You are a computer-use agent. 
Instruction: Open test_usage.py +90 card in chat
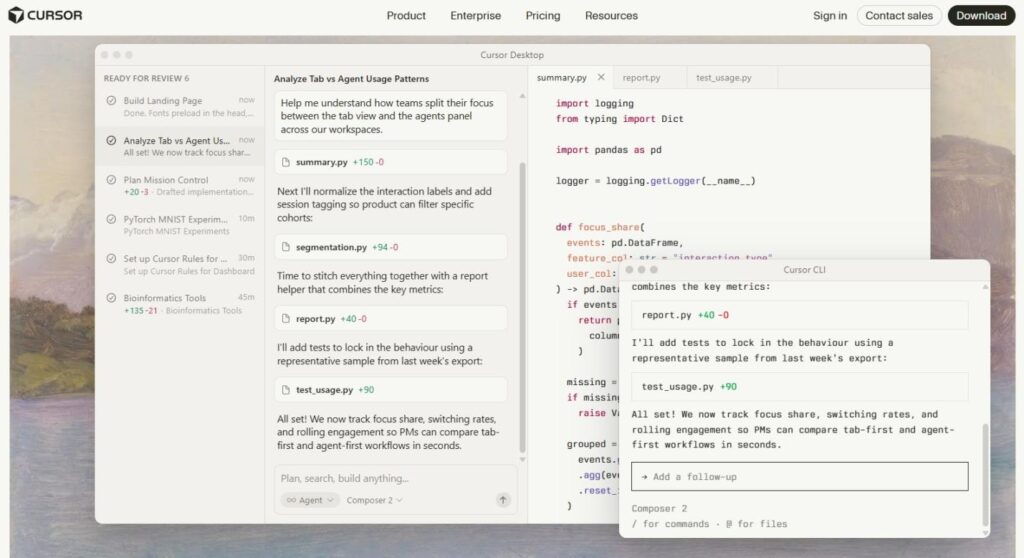[391, 389]
